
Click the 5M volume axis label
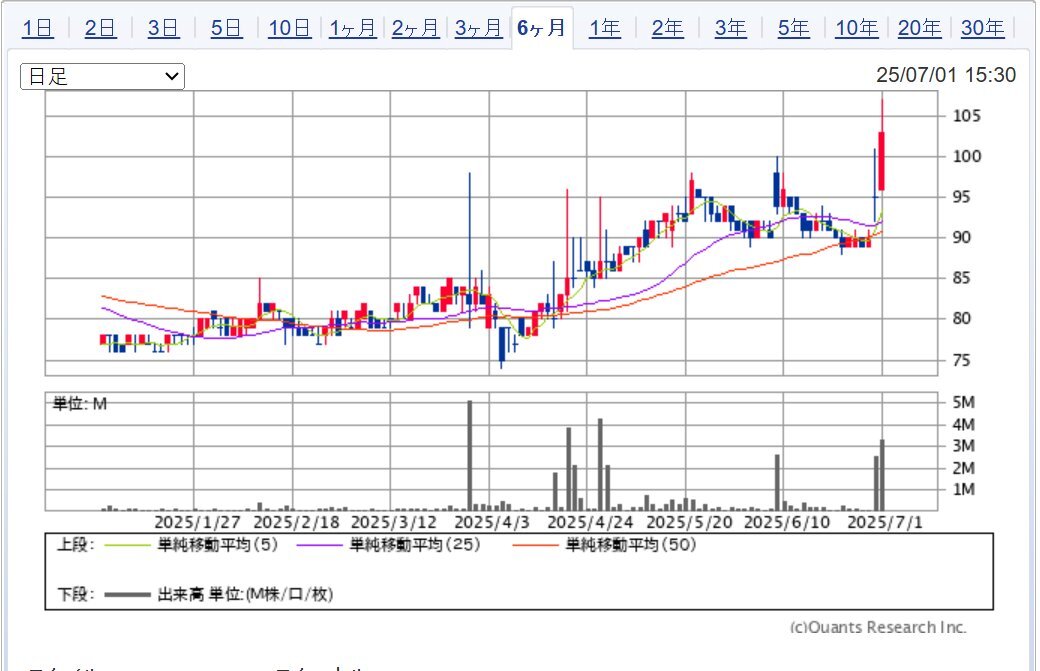(964, 402)
